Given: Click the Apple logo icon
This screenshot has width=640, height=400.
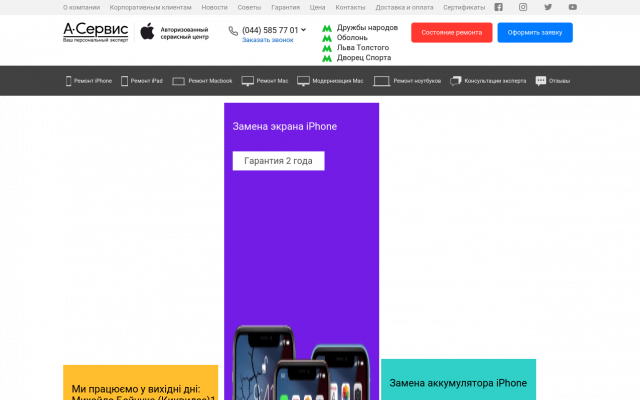Looking at the screenshot, I should (147, 32).
